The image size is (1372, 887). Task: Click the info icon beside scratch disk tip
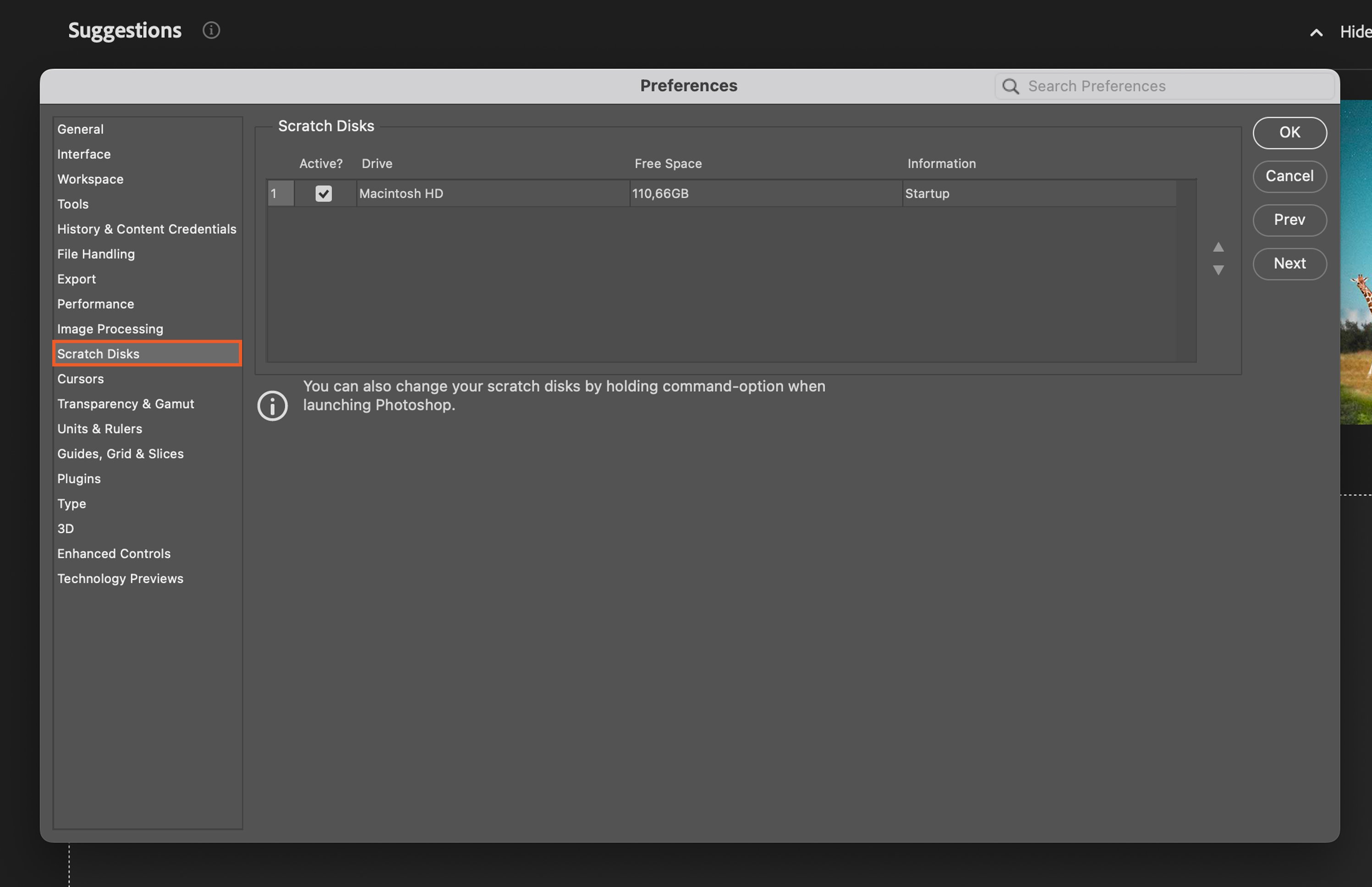pyautogui.click(x=272, y=406)
